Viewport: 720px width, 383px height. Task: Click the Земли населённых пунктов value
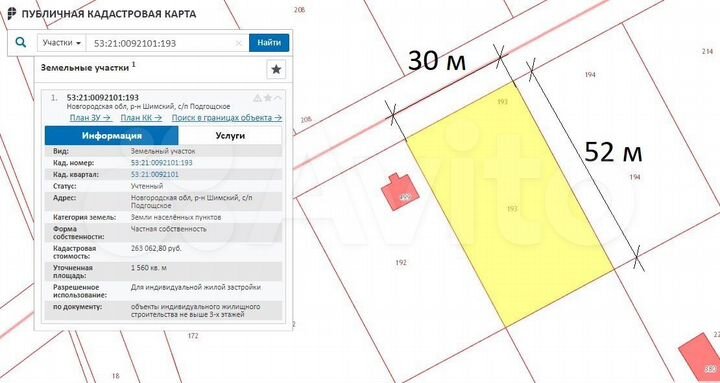(176, 217)
